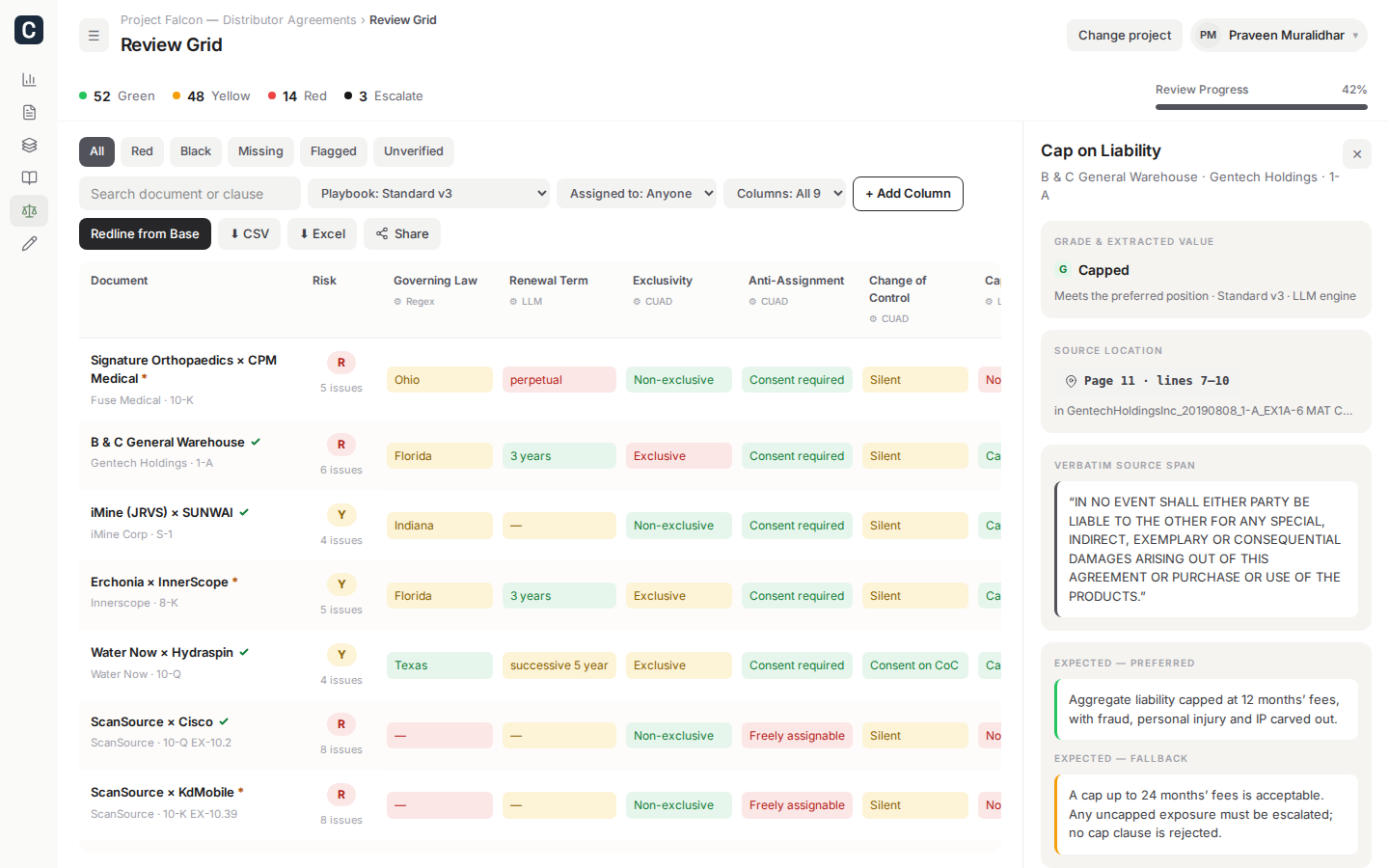Click the R risk badge for ScanSource × Cisco
1389x868 pixels.
pyautogui.click(x=341, y=724)
